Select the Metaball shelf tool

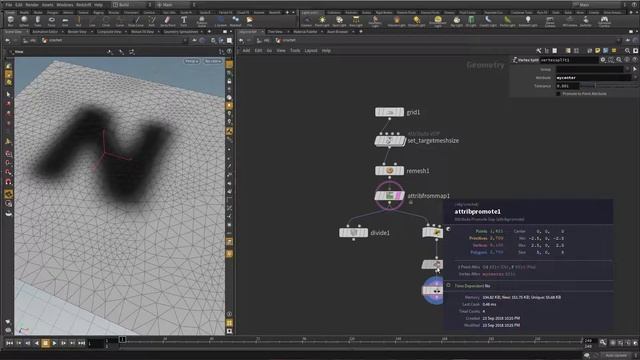point(236,20)
